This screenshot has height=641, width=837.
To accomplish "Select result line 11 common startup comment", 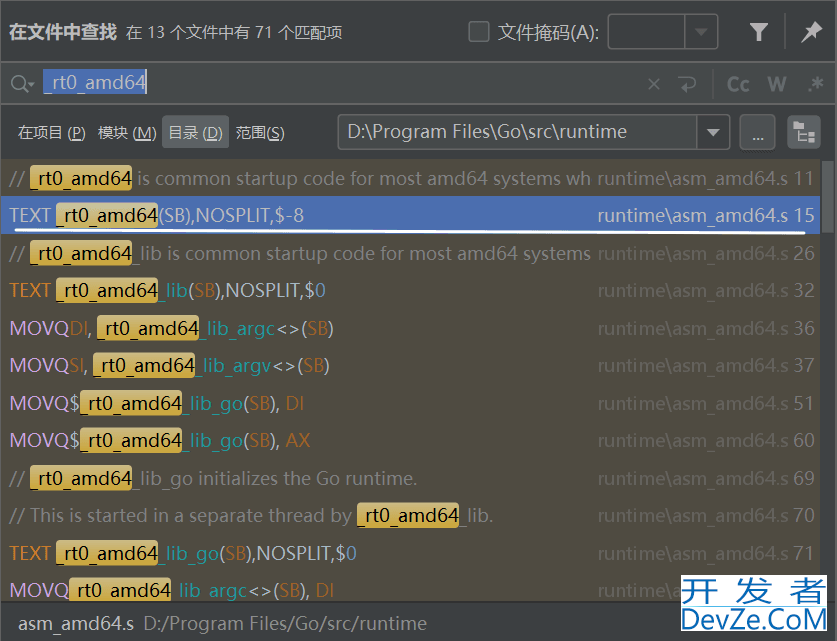I will pos(411,178).
